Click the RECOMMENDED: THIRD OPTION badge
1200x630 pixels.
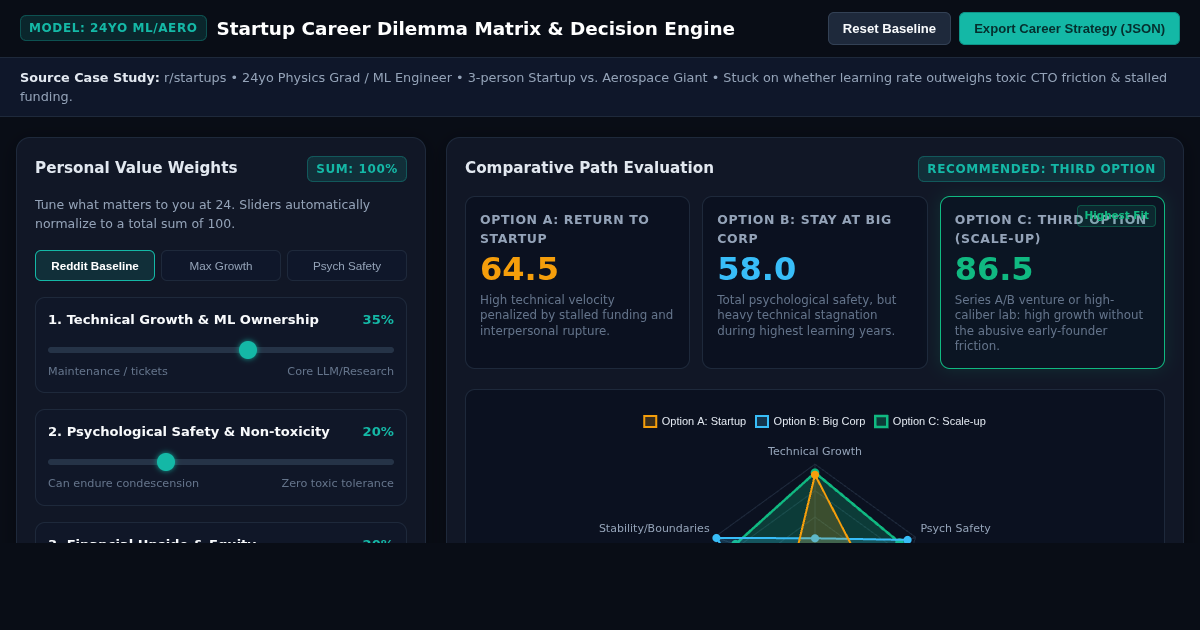pos(1041,169)
